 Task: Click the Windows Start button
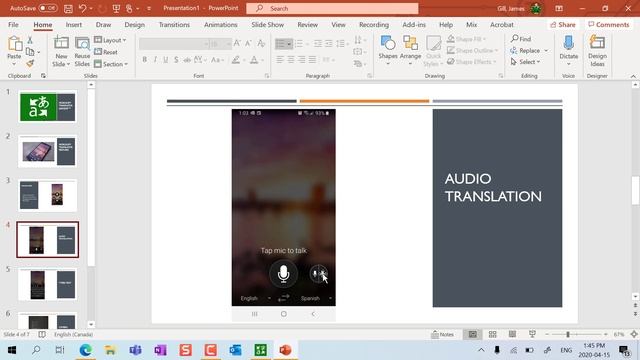[11, 350]
